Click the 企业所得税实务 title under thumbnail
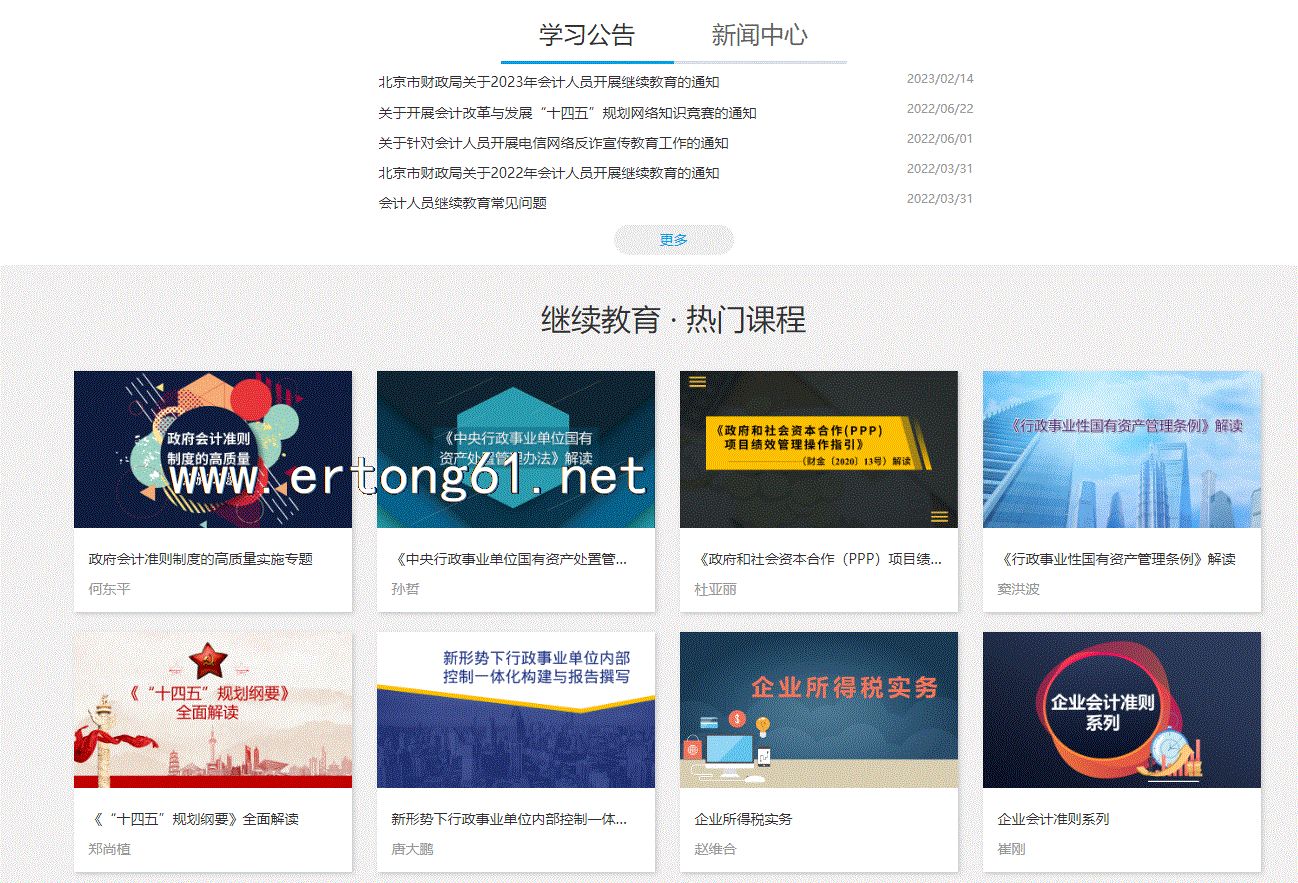 (743, 819)
